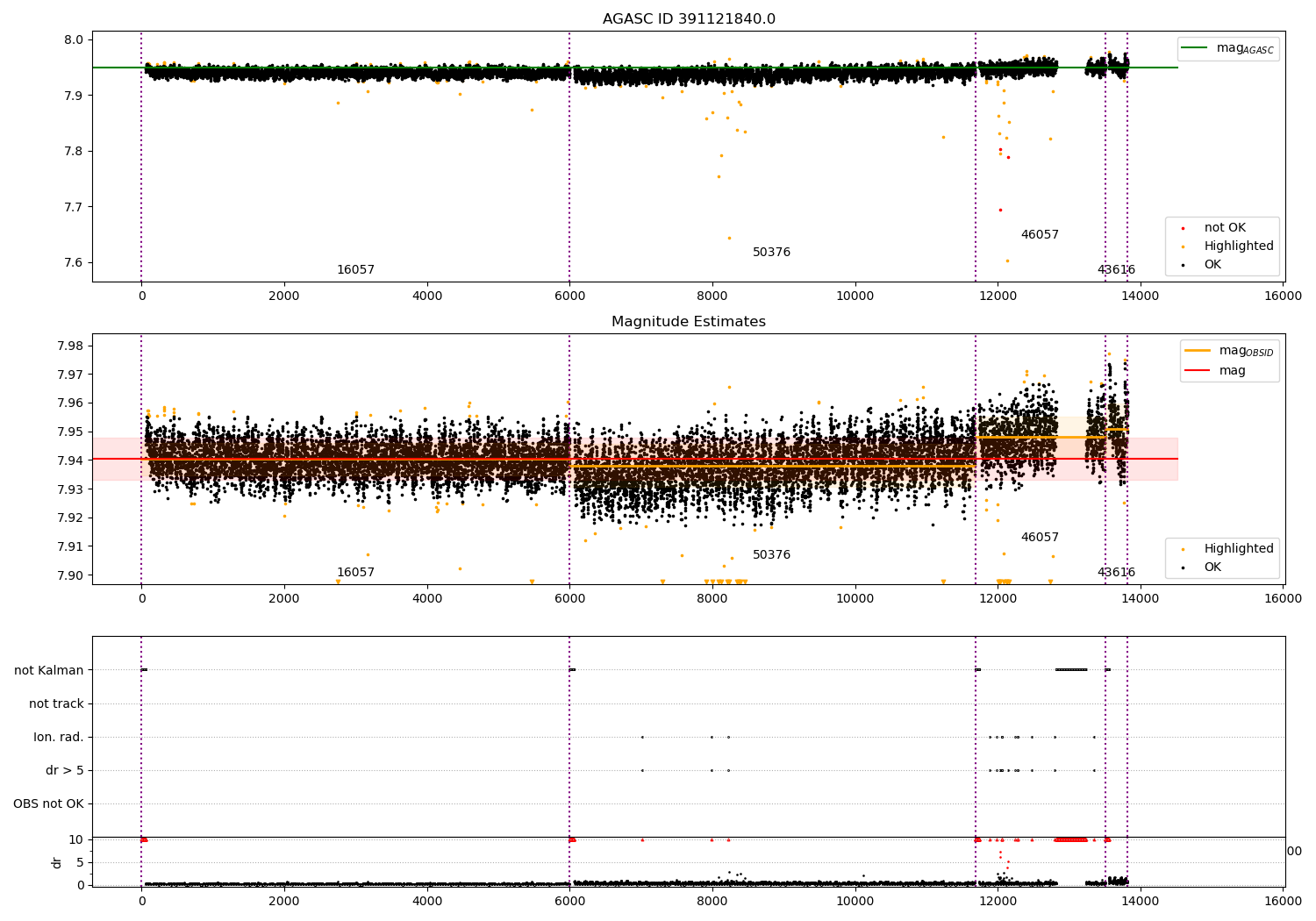Click the 'Magnitude Estimates' subplot title

(689, 322)
